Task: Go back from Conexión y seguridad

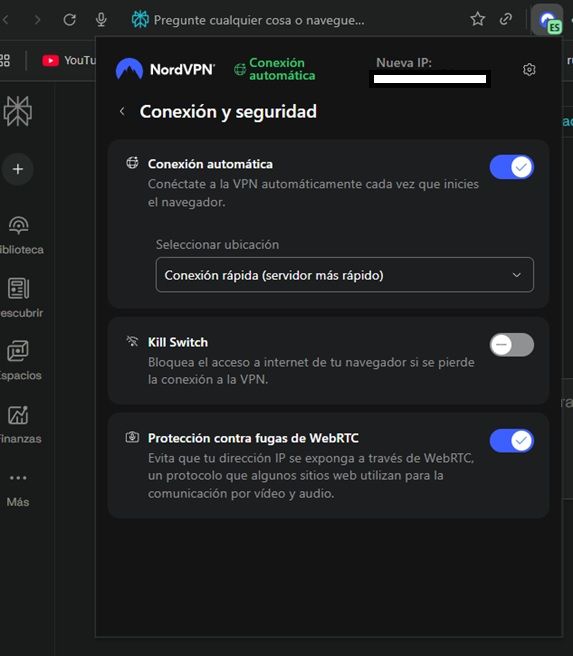Action: 122,111
